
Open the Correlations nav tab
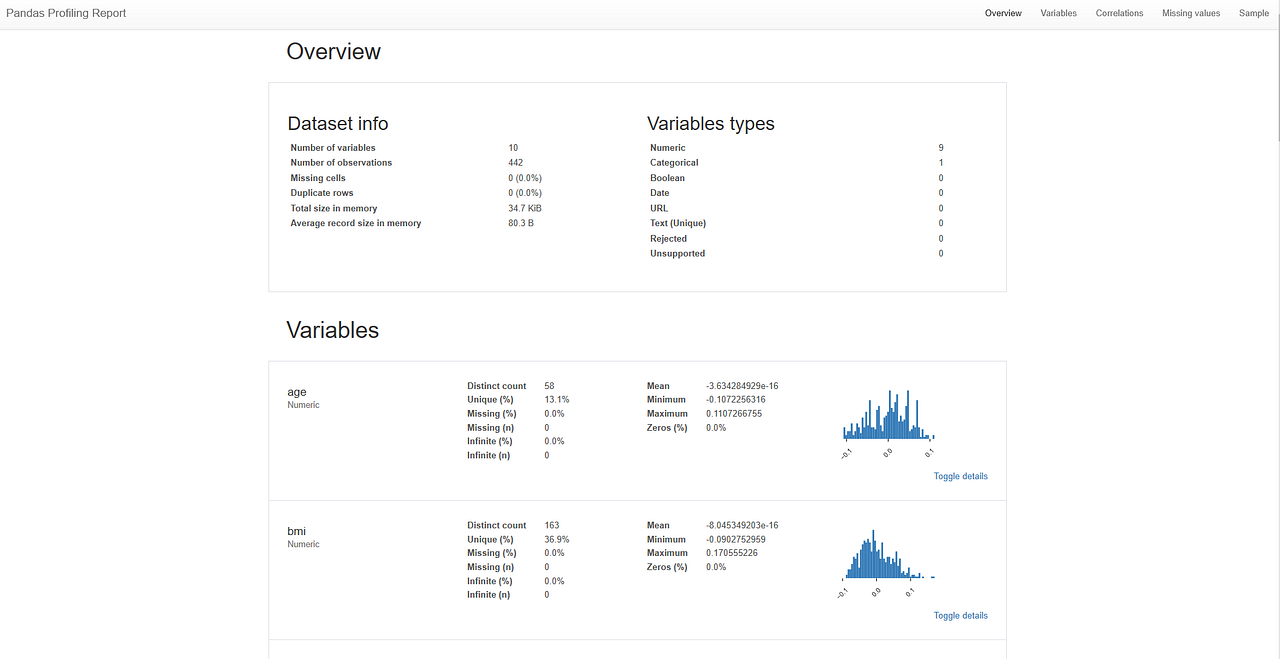[x=1119, y=13]
